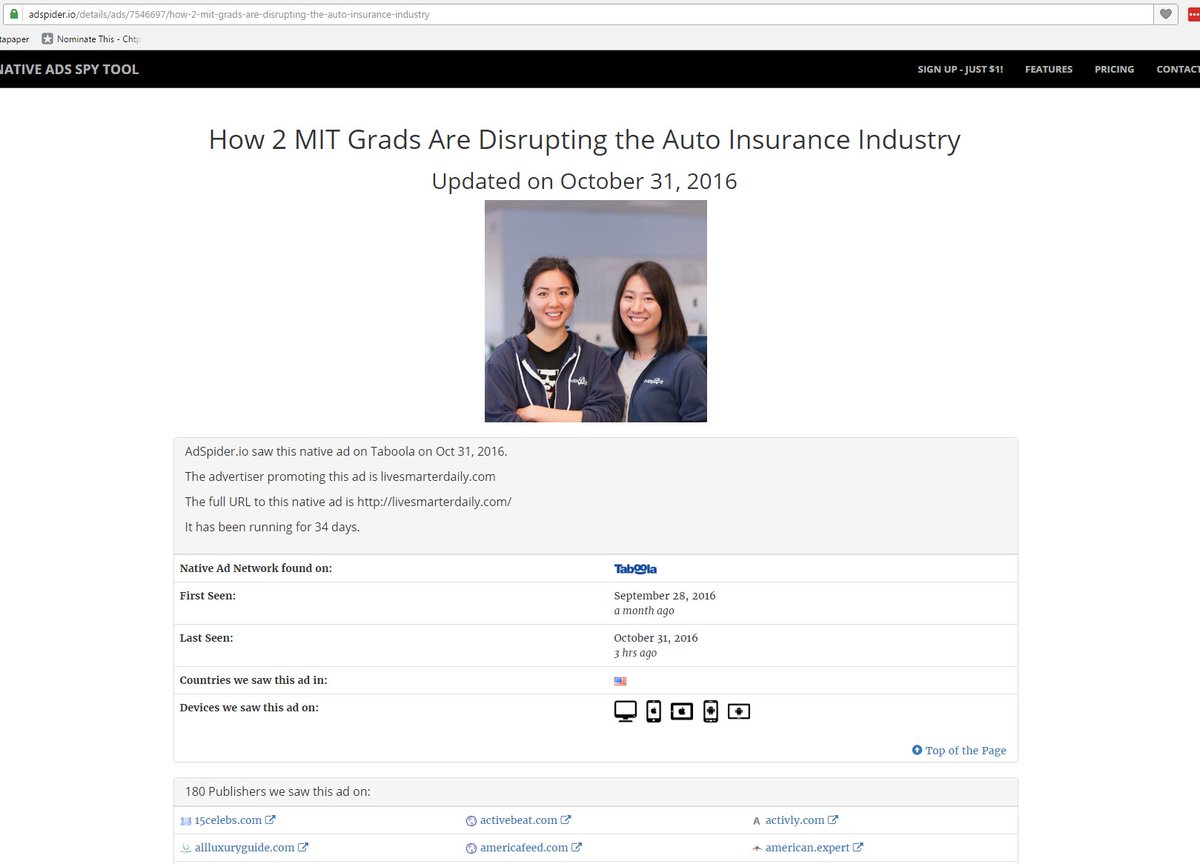Click the line stating the advertiser is livesmarterdaily.com

pos(340,476)
